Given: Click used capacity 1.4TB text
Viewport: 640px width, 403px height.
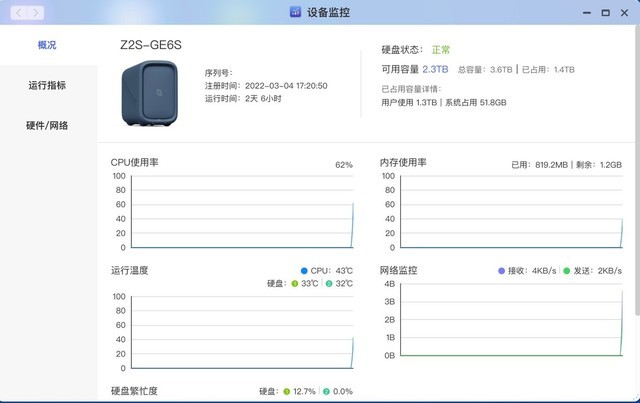Looking at the screenshot, I should pyautogui.click(x=548, y=70).
